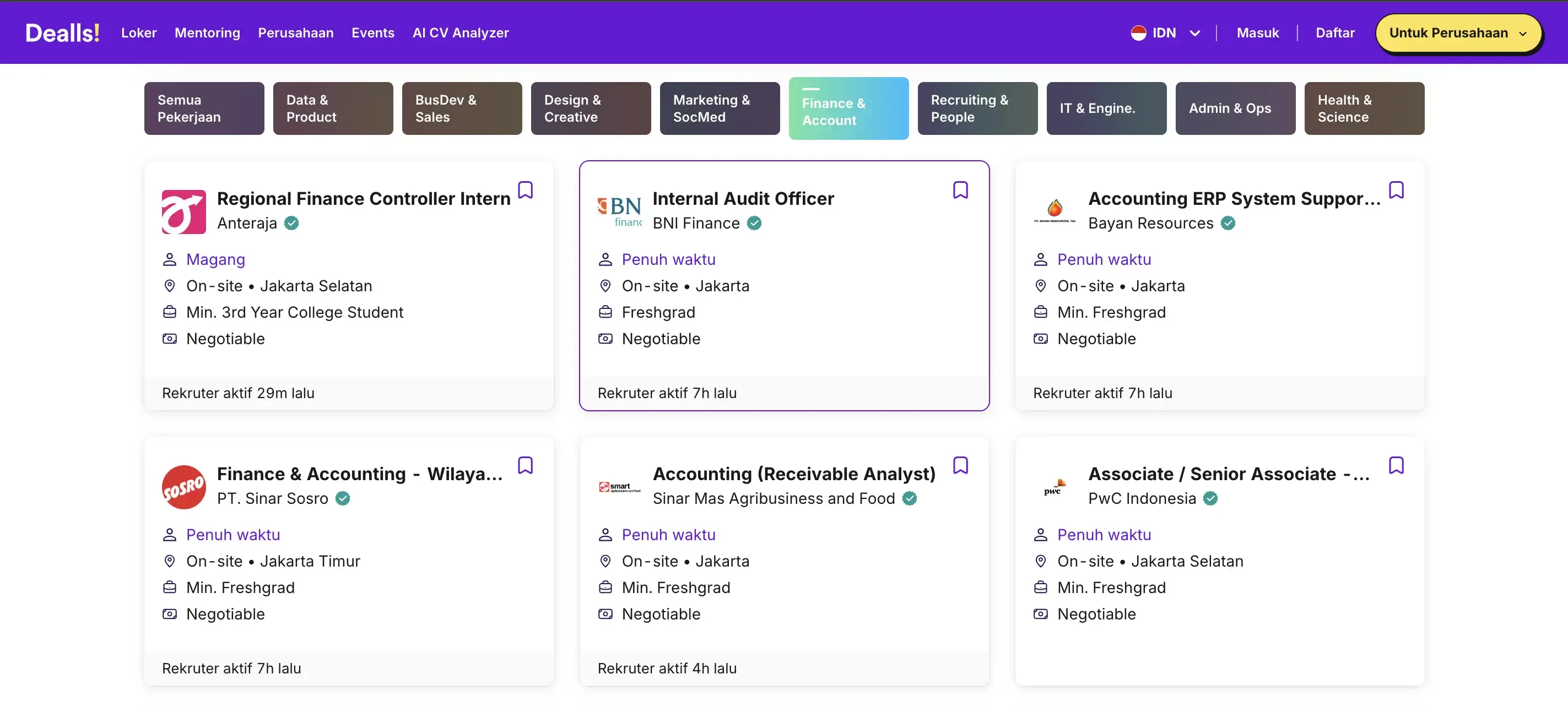Click the Indonesia flag icon
This screenshot has height=707, width=1568.
[x=1138, y=33]
